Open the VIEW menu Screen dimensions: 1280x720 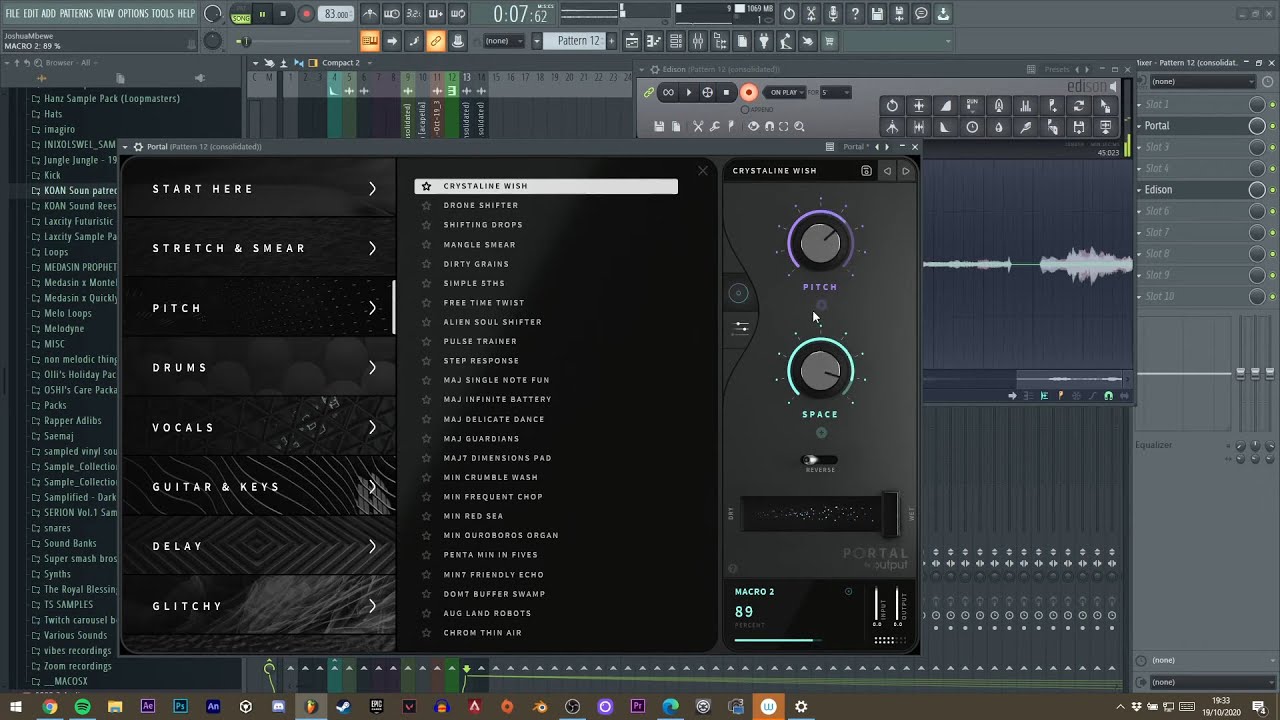pos(105,14)
